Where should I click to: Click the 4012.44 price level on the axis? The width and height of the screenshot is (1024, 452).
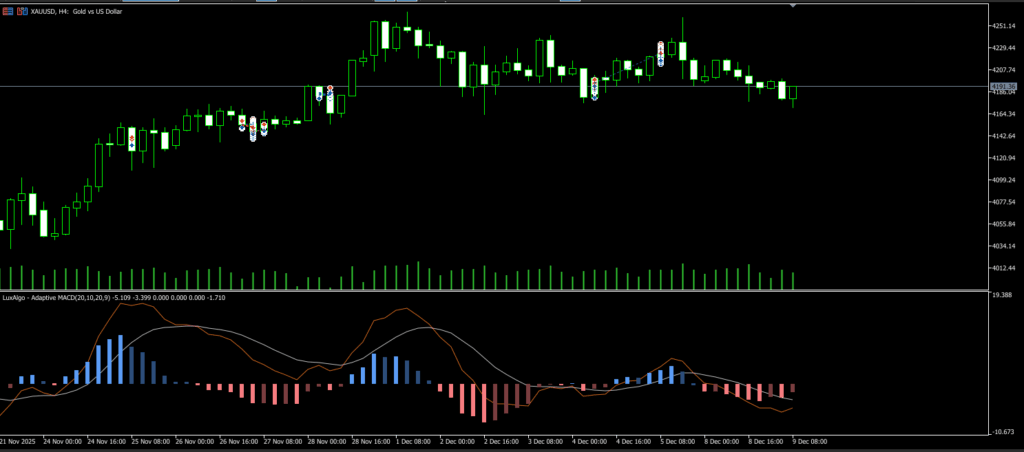[1005, 268]
